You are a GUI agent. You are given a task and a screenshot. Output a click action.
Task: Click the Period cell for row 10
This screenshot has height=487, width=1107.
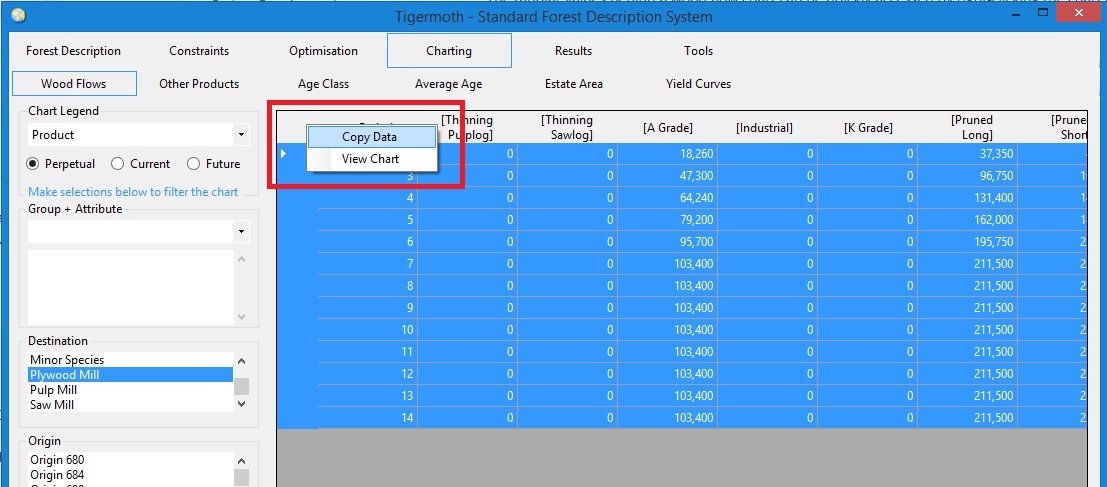point(367,330)
